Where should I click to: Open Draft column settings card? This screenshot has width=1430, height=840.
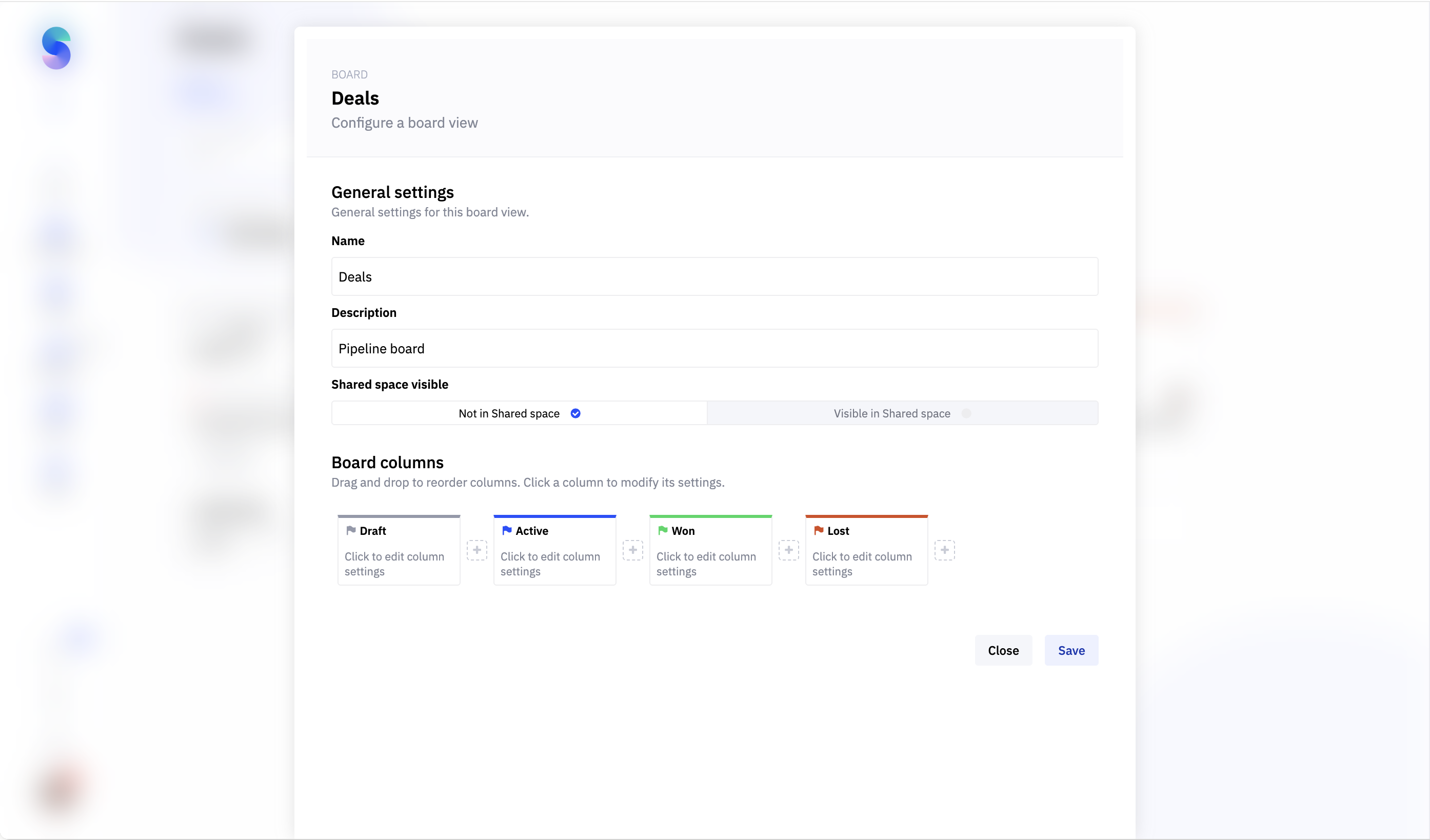tap(399, 550)
